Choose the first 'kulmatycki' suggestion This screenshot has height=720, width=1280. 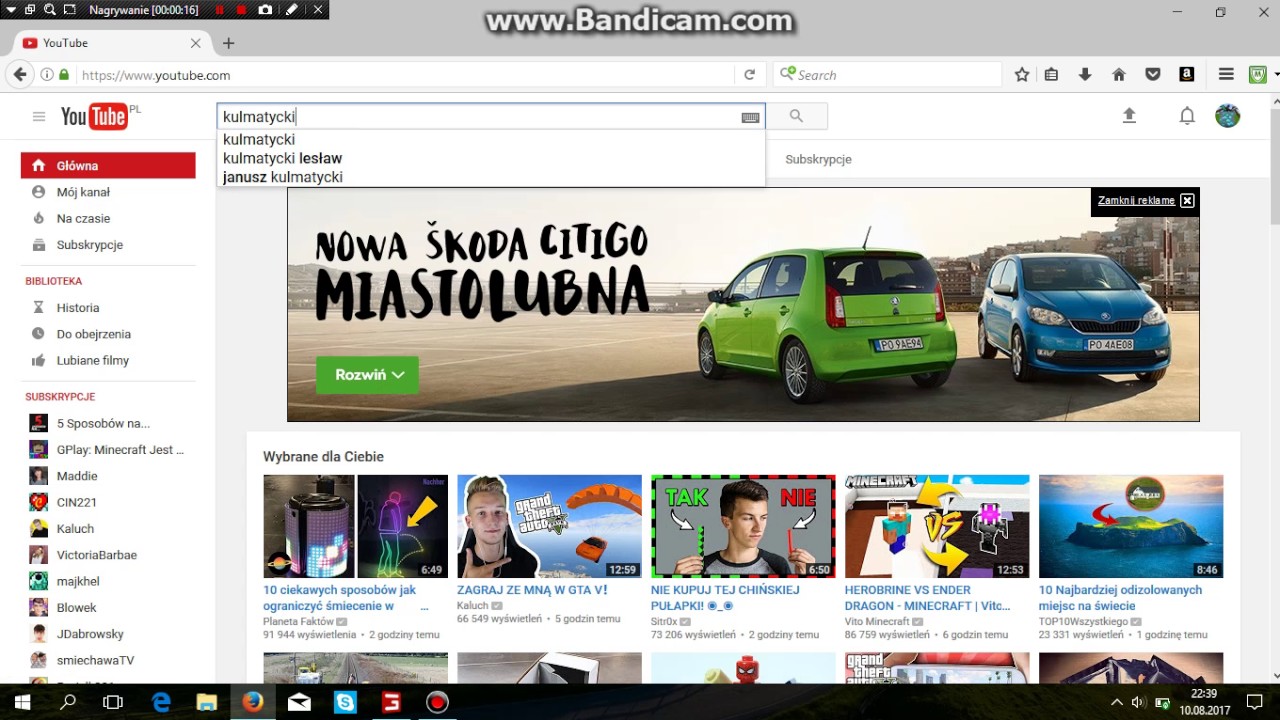[259, 140]
